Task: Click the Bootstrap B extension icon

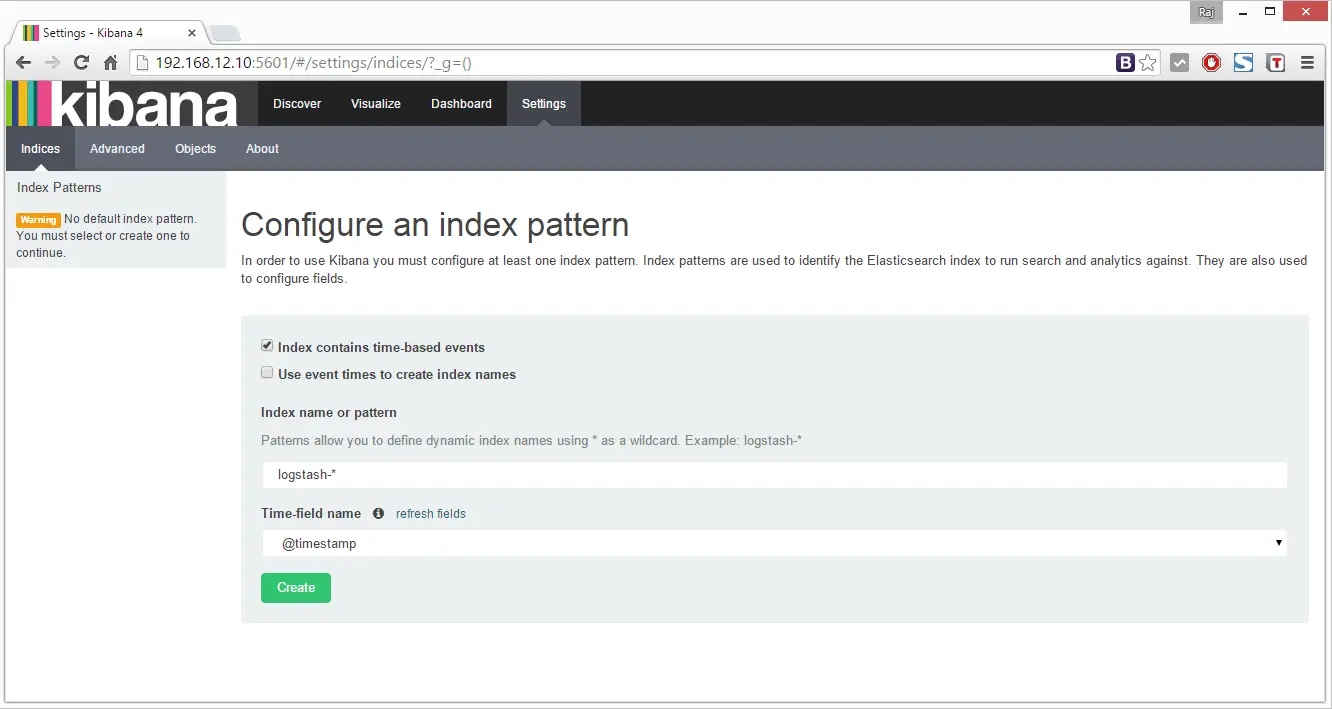Action: 1125,63
